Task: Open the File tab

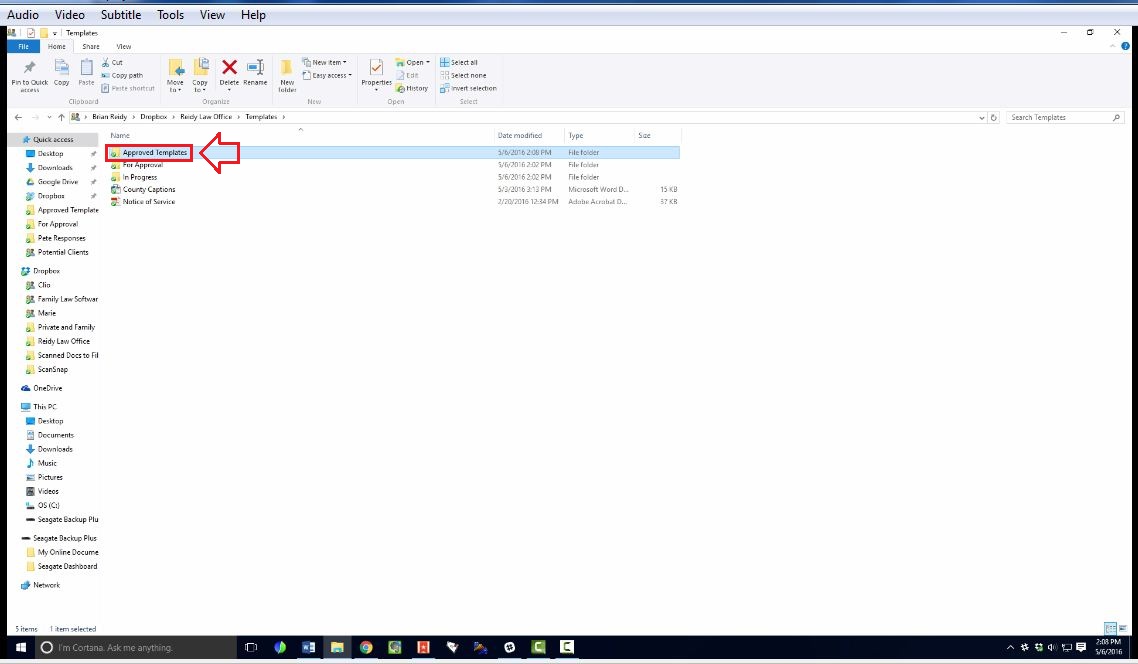Action: click(x=23, y=46)
